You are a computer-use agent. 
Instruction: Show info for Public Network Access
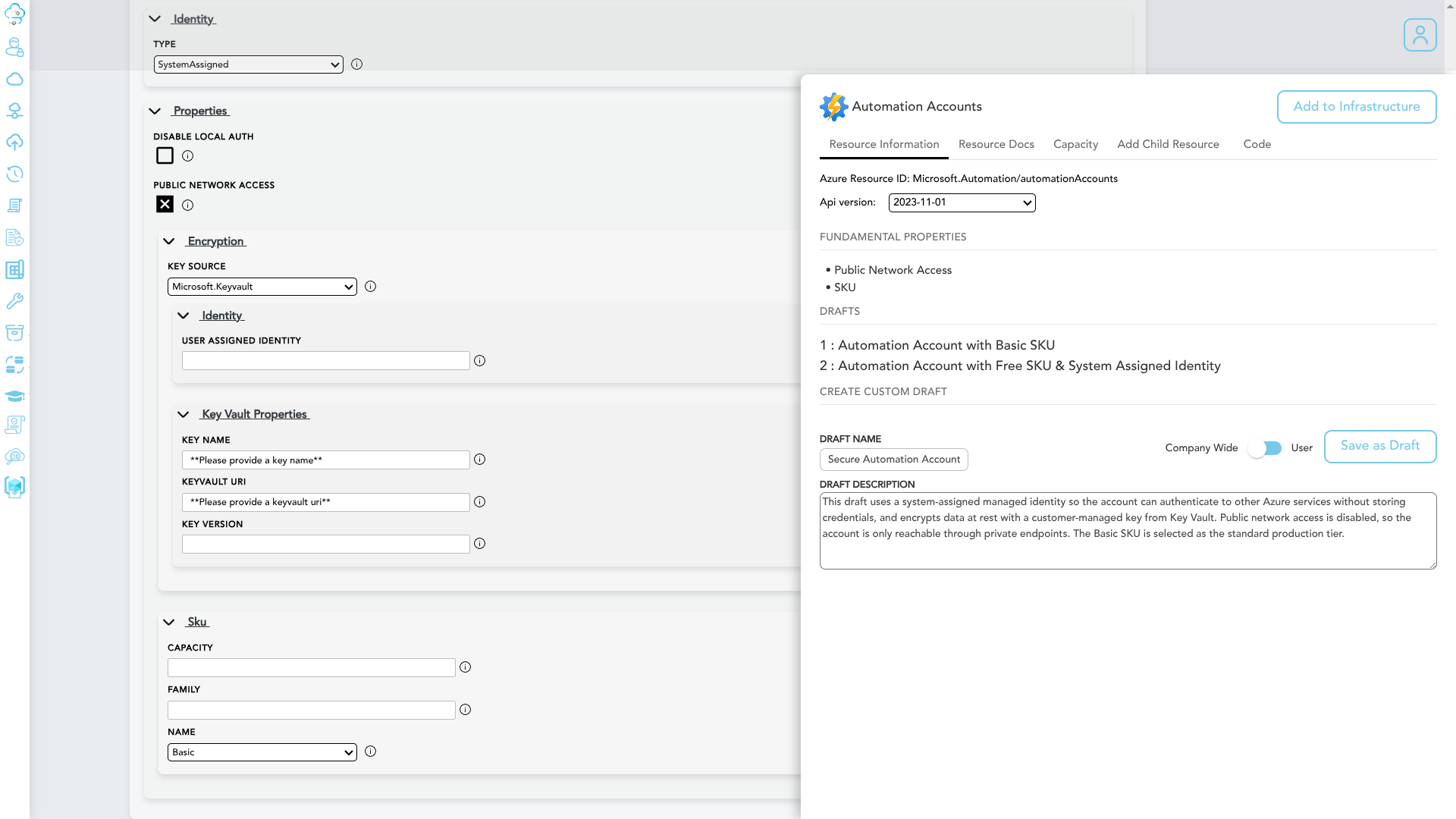[x=187, y=205]
